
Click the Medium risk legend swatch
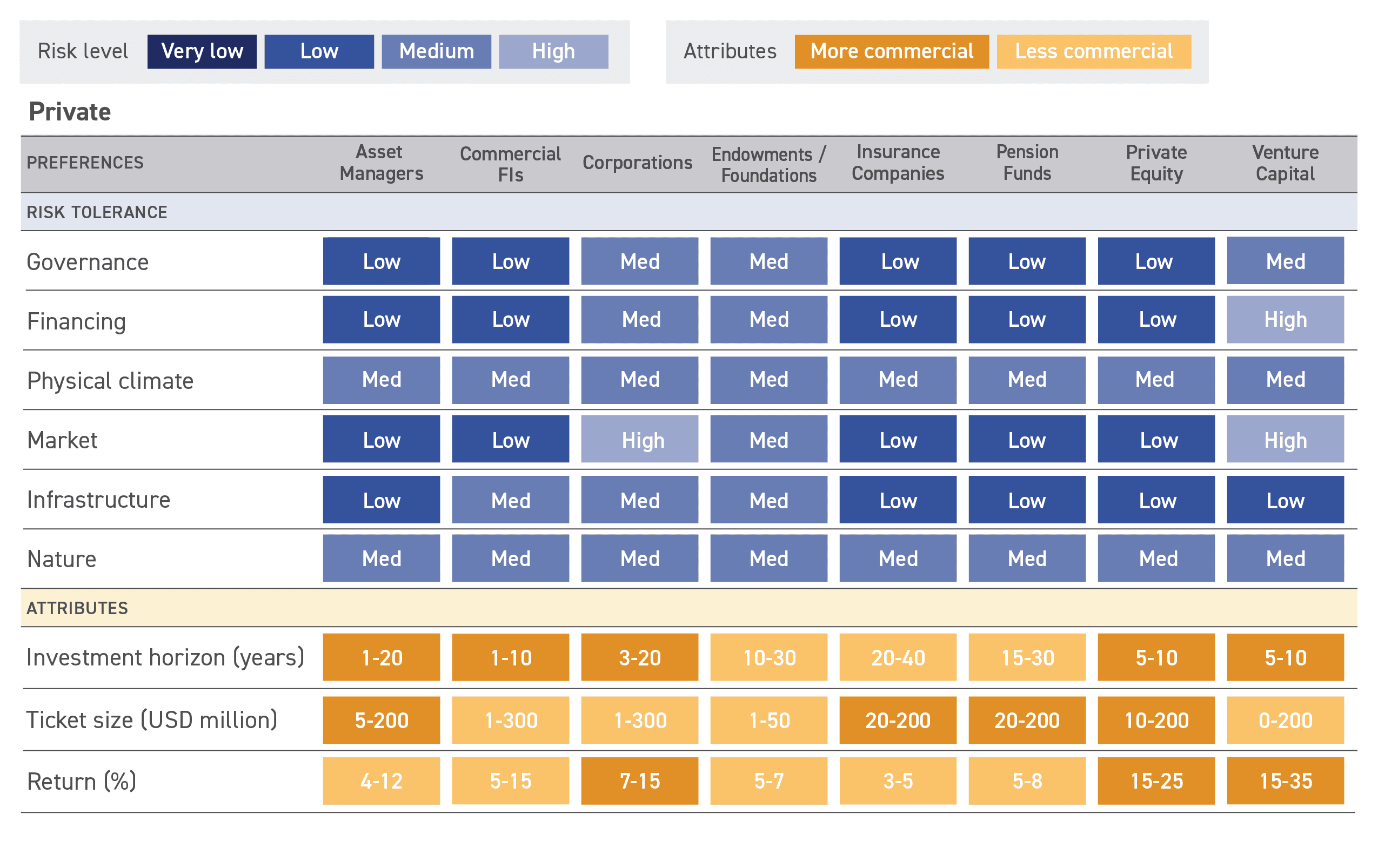(436, 51)
